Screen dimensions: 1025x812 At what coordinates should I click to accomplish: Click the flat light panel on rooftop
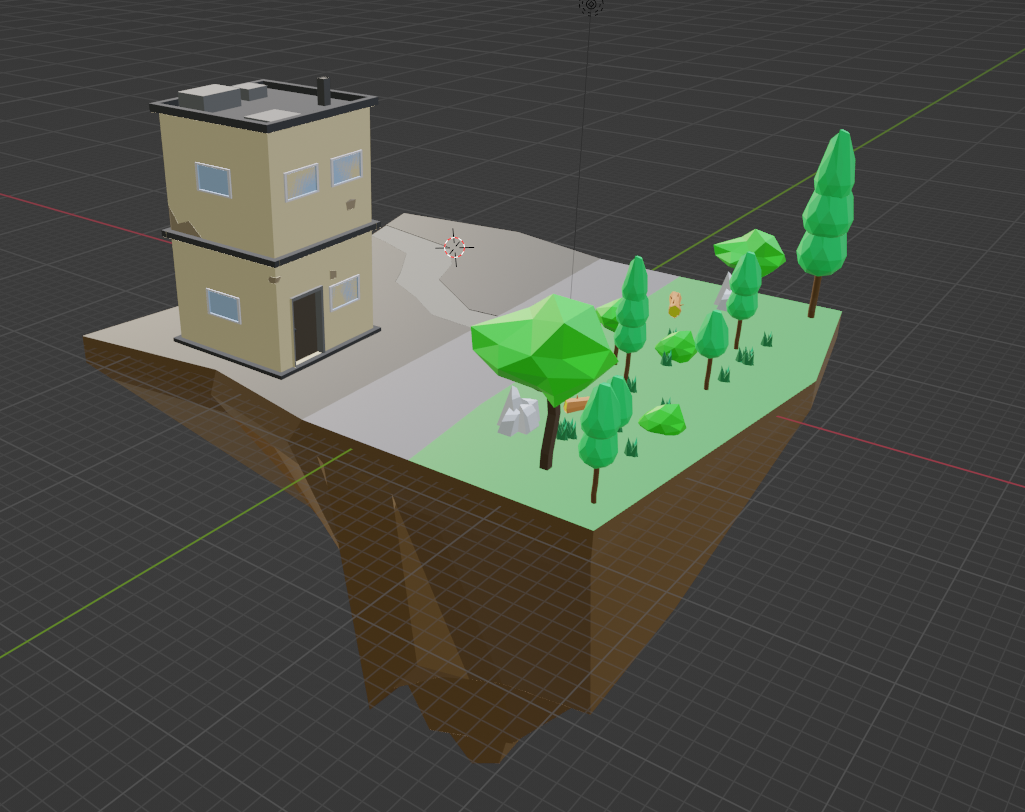pos(274,116)
